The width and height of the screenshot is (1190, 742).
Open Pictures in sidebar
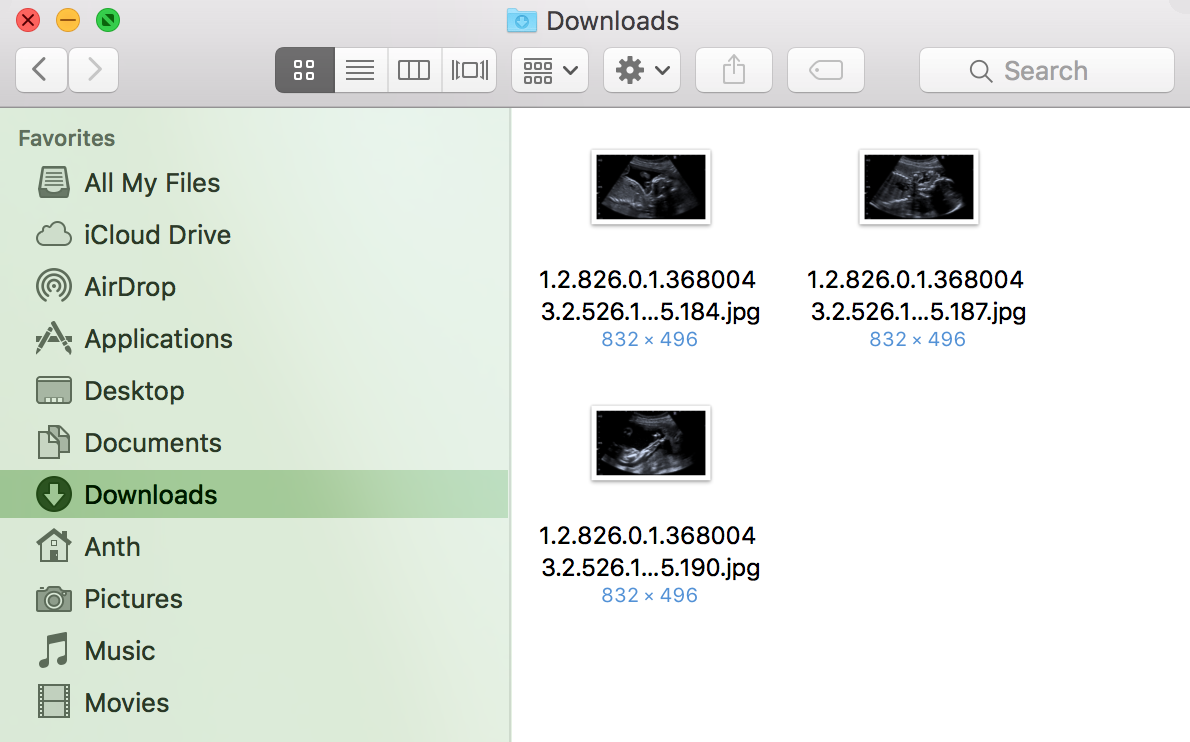[x=254, y=599]
